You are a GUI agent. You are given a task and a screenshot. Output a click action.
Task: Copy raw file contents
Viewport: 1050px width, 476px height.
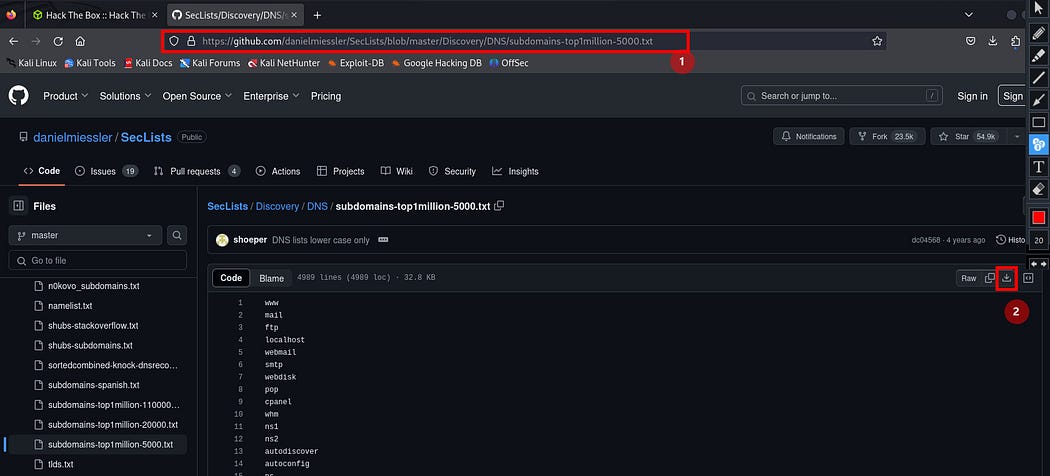[990, 278]
